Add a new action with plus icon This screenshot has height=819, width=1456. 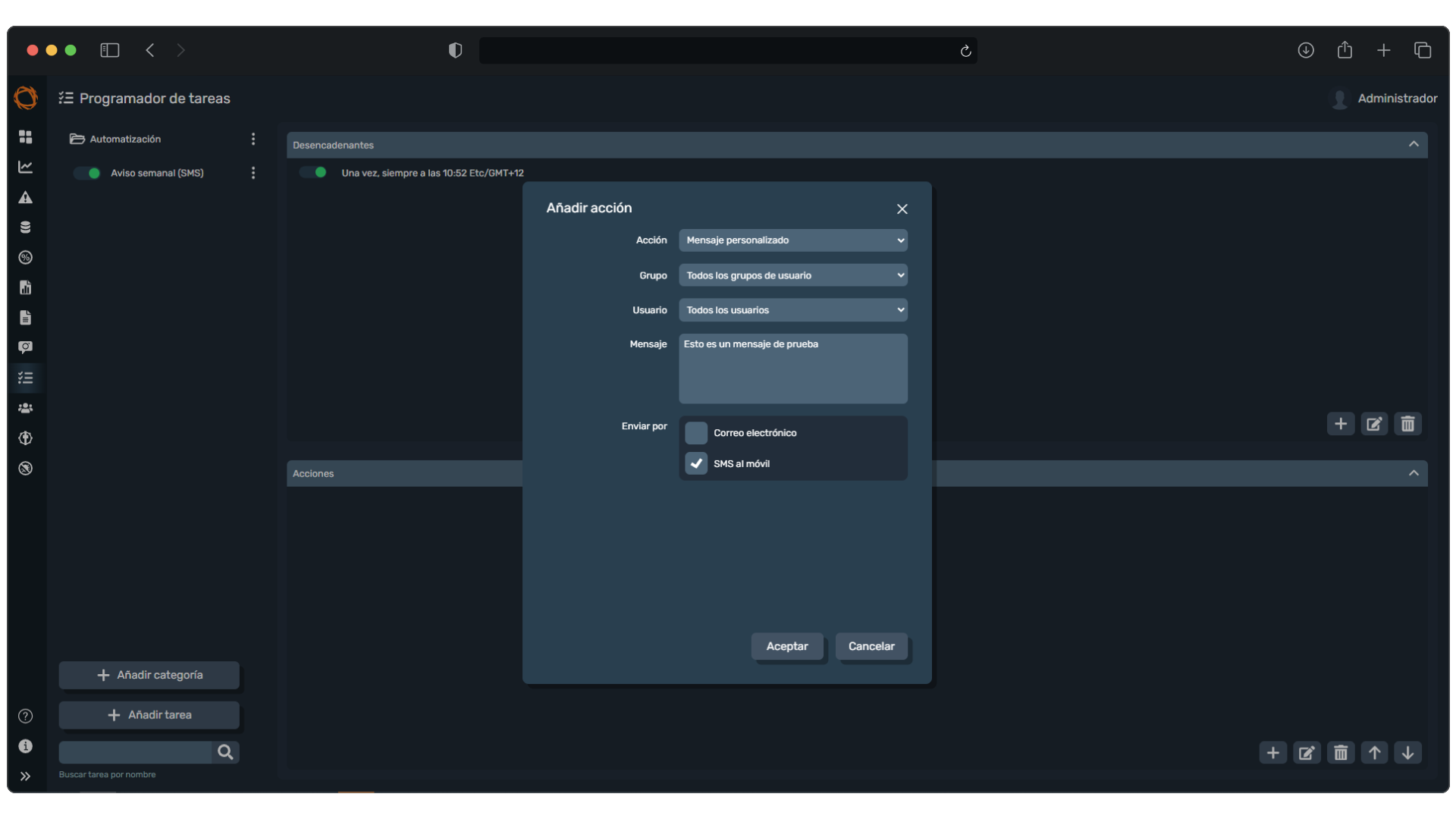pyautogui.click(x=1273, y=753)
